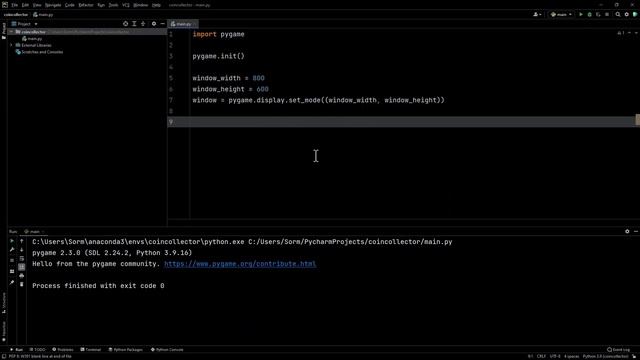The image size is (640, 360).
Task: Expand External Libraries node
Action: point(11,45)
